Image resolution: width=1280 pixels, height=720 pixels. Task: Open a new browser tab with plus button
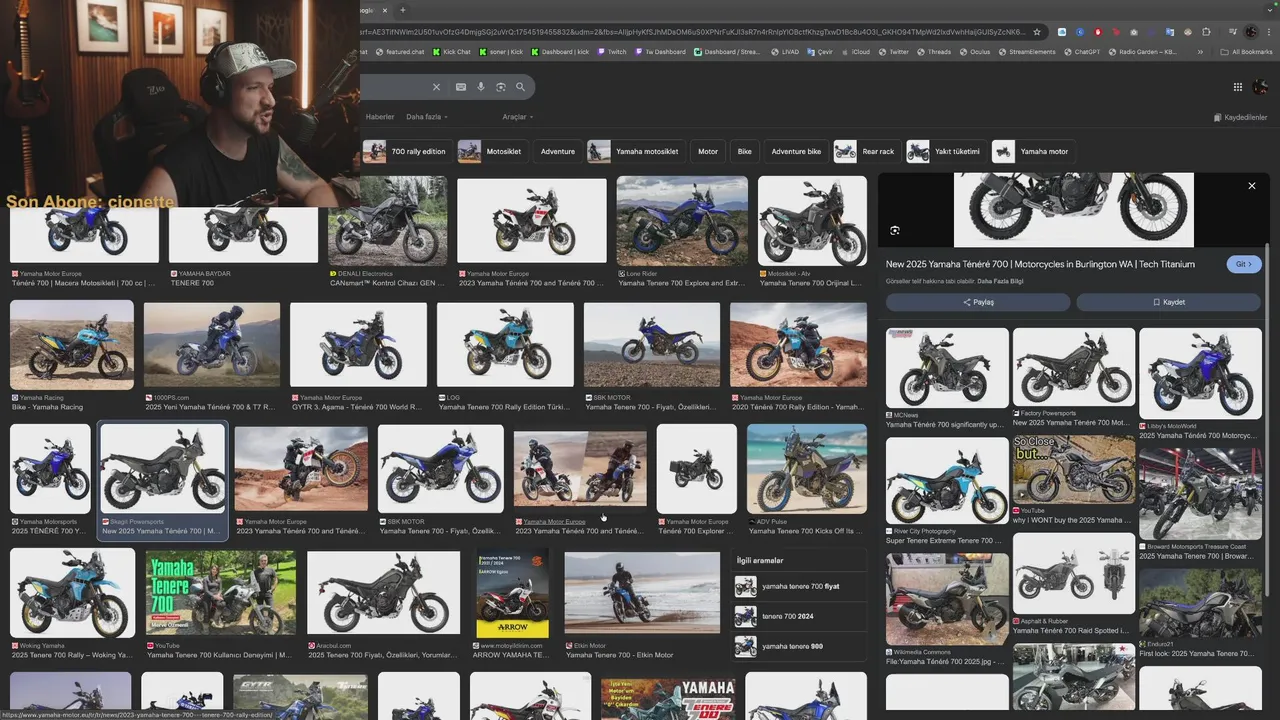click(x=403, y=10)
